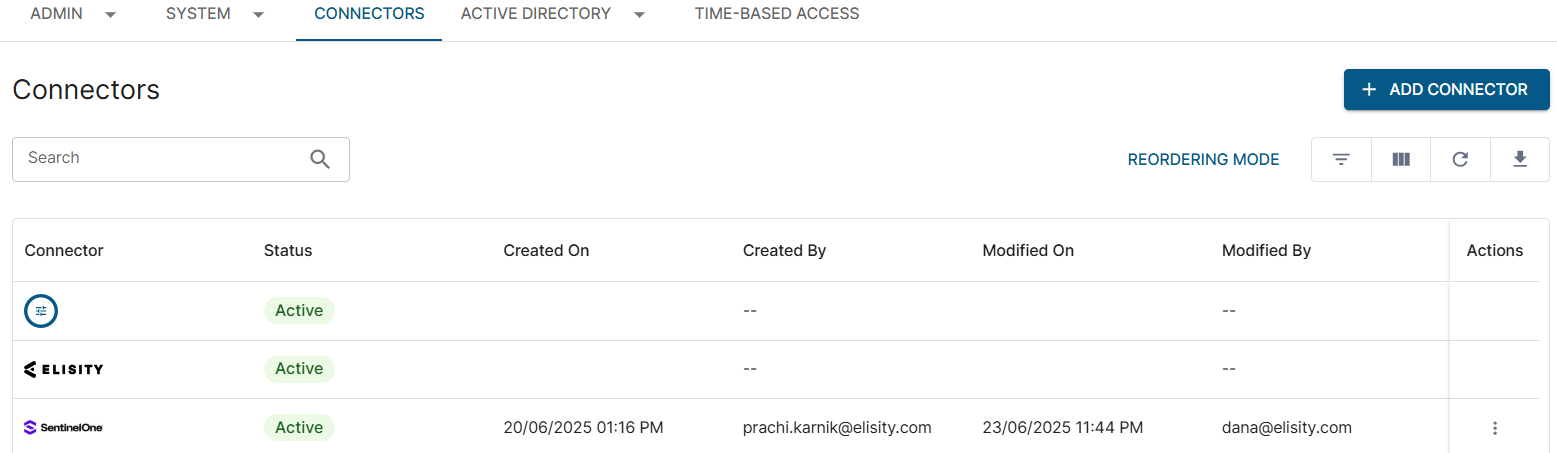This screenshot has height=453, width=1557.
Task: Click the download export icon
Action: coord(1520,159)
